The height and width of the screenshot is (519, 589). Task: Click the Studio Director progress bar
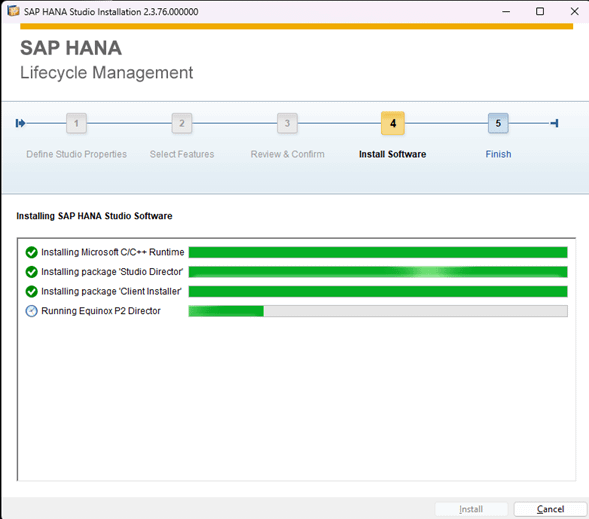tap(378, 272)
